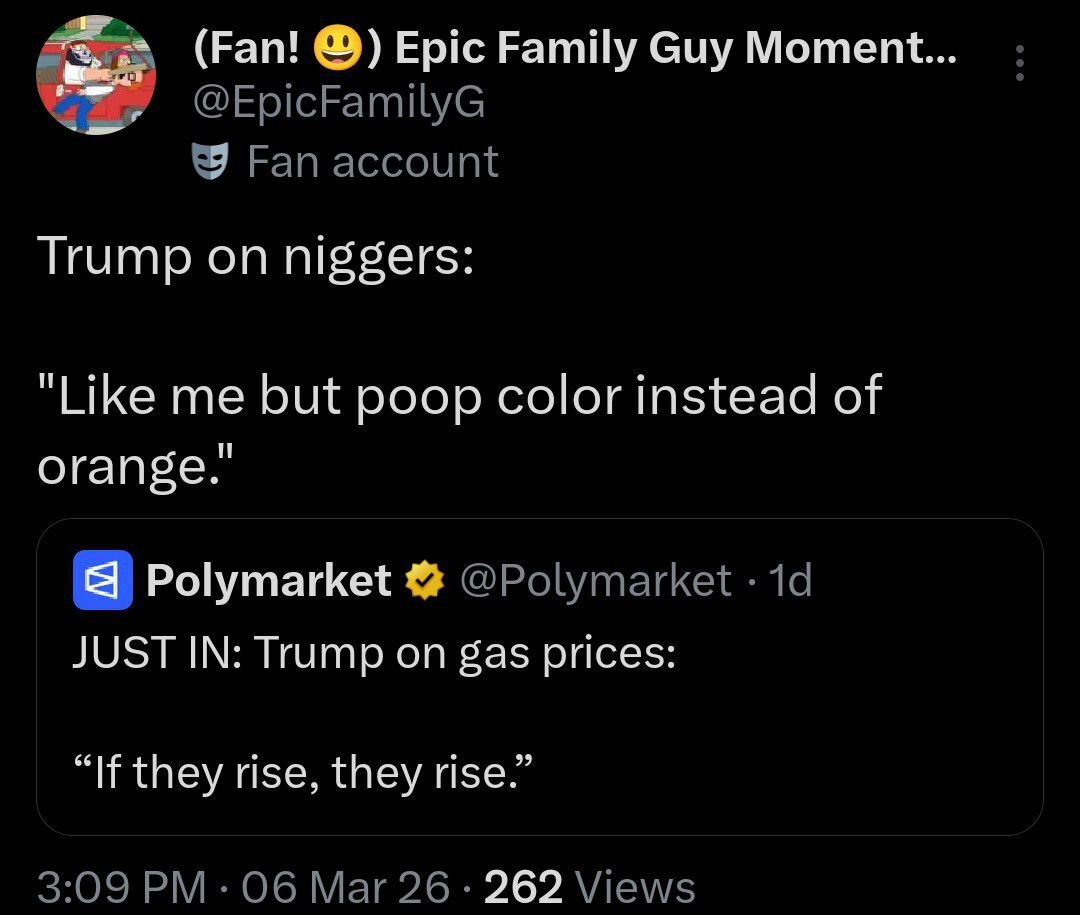Click the Polymarket profile picture icon

click(x=101, y=581)
